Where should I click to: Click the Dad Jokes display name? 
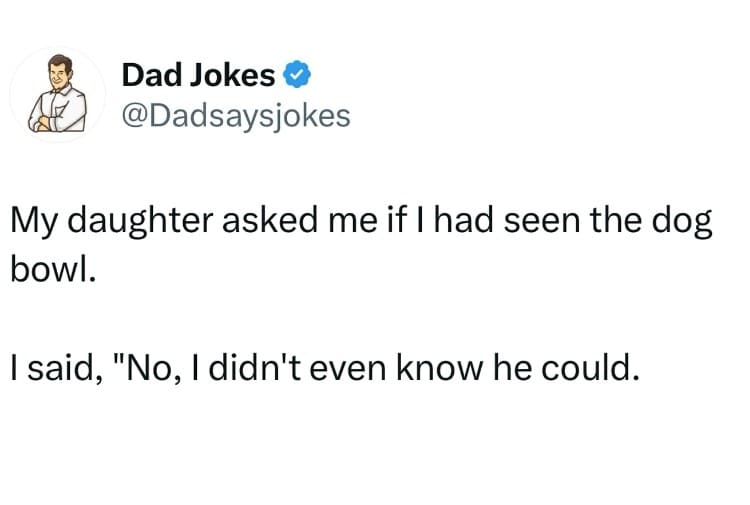coord(199,75)
